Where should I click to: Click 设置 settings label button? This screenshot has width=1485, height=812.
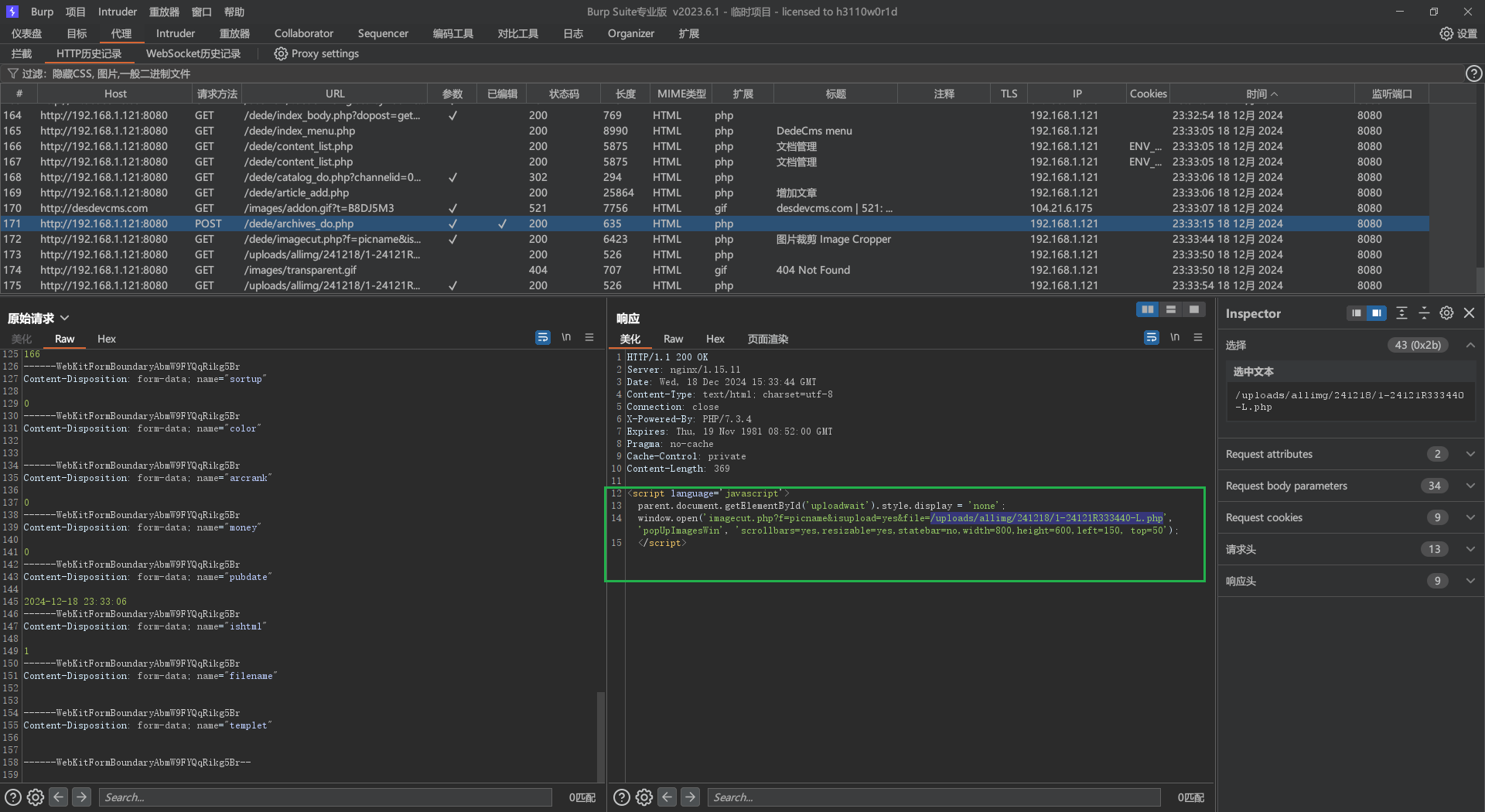click(1467, 33)
